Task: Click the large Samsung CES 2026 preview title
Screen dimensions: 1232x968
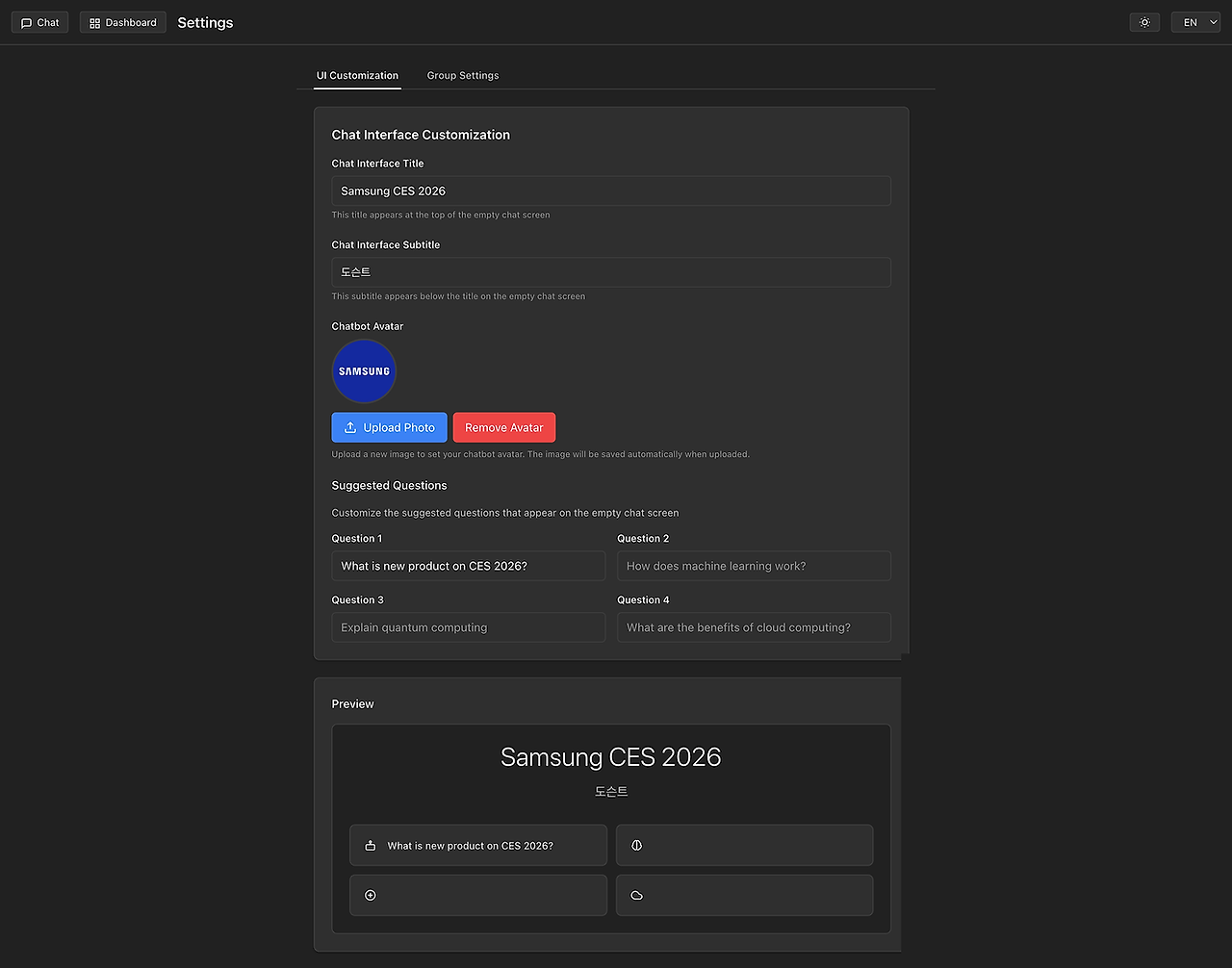Action: click(x=611, y=757)
